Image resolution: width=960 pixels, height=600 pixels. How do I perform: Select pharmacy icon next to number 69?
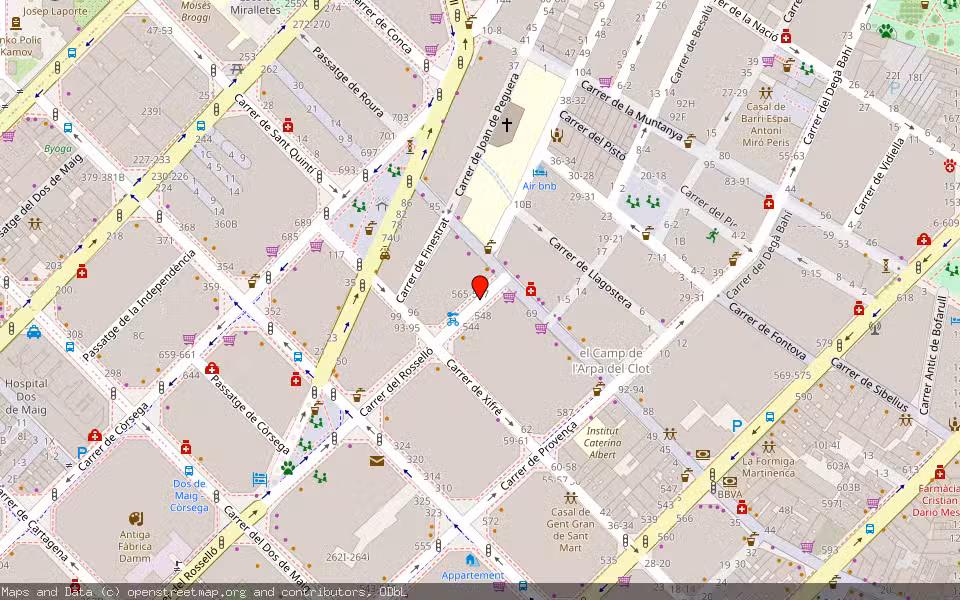531,289
